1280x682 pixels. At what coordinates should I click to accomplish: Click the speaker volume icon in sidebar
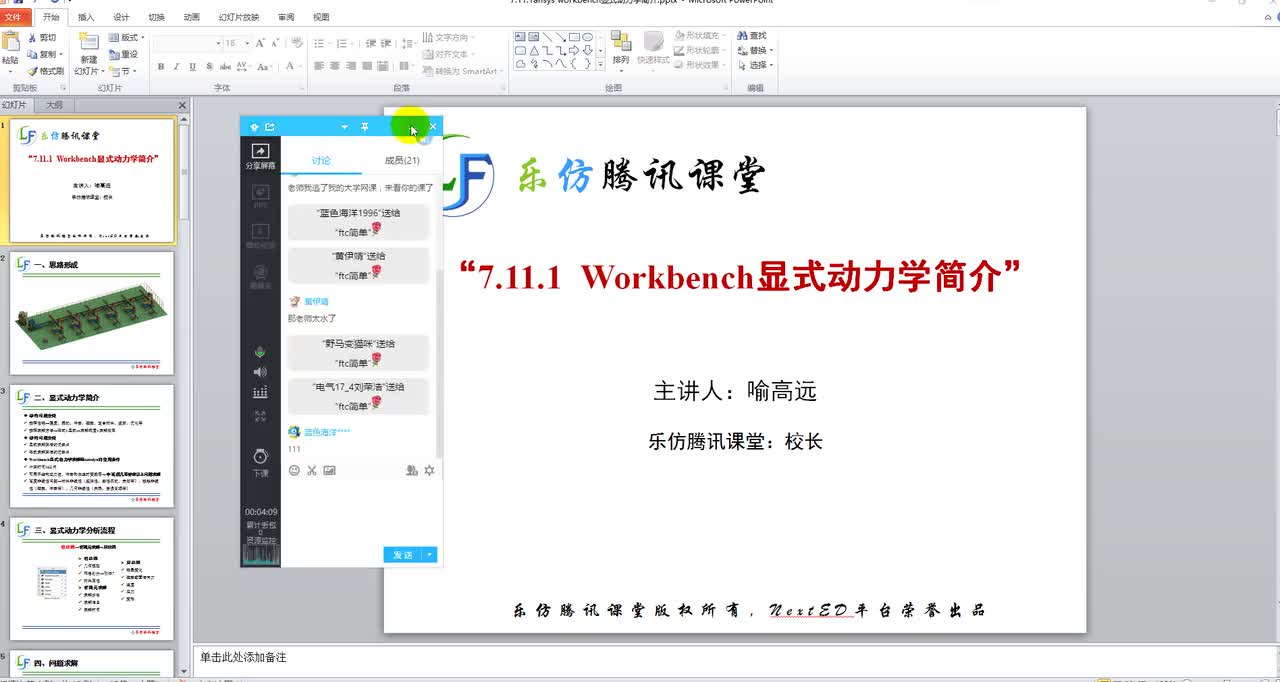[x=260, y=372]
